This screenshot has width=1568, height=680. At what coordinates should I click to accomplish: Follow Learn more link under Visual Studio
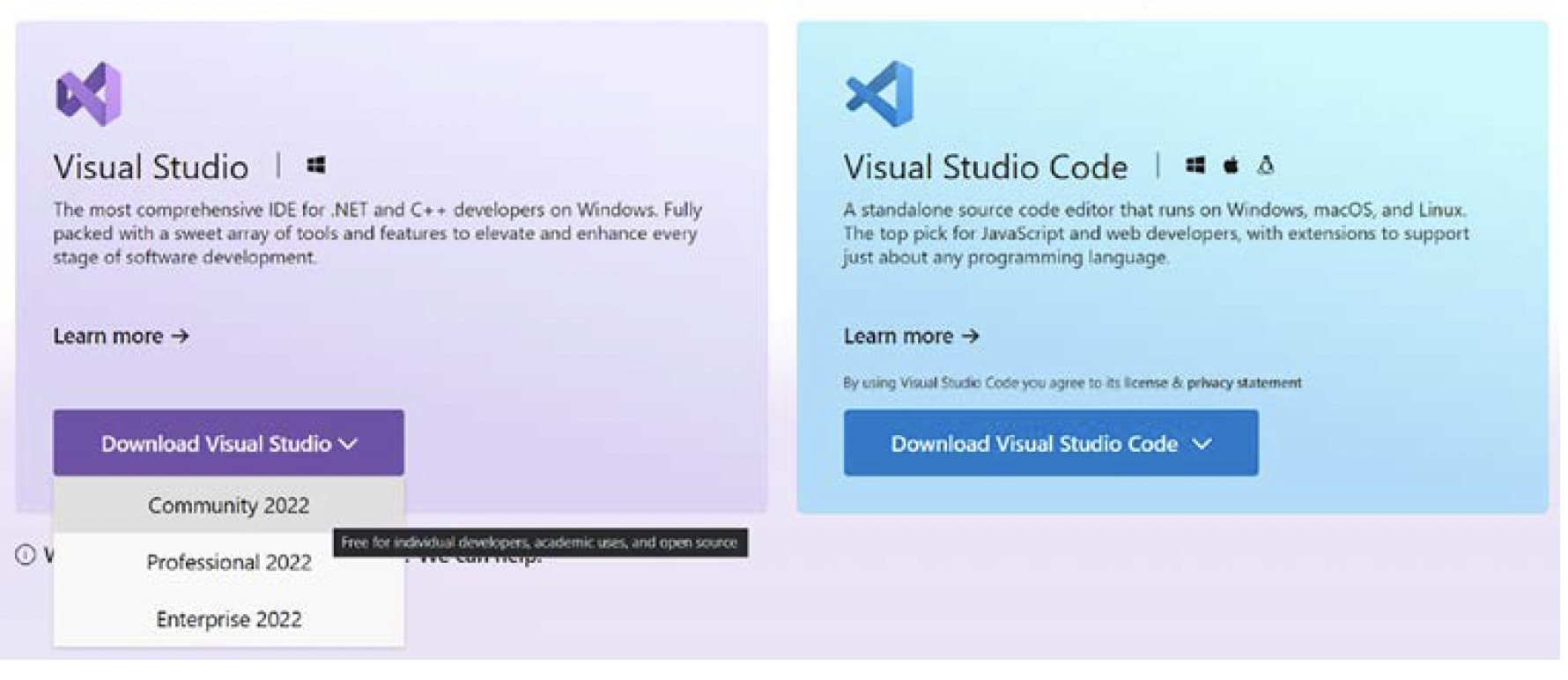[x=122, y=336]
